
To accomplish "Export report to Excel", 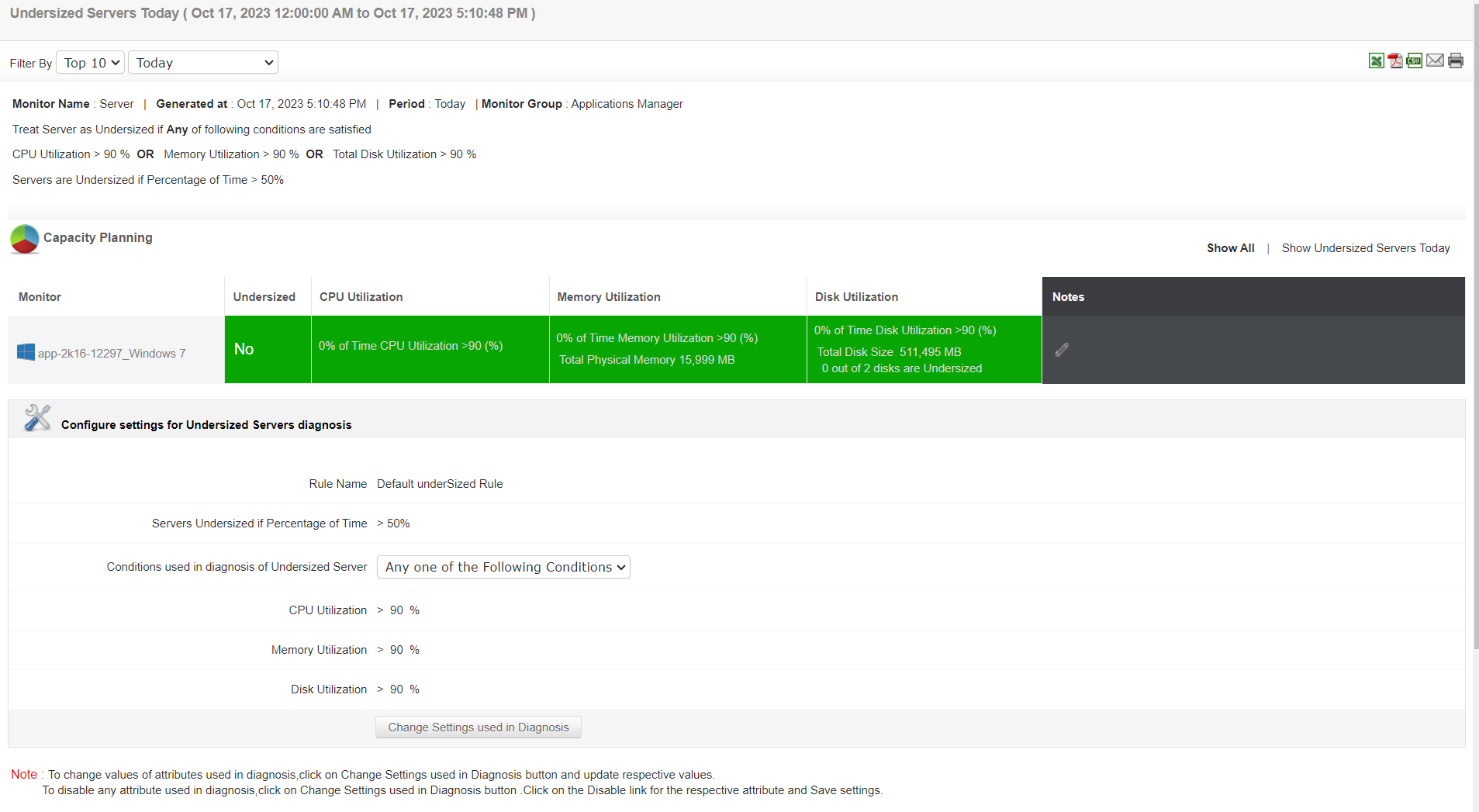I will [x=1376, y=61].
